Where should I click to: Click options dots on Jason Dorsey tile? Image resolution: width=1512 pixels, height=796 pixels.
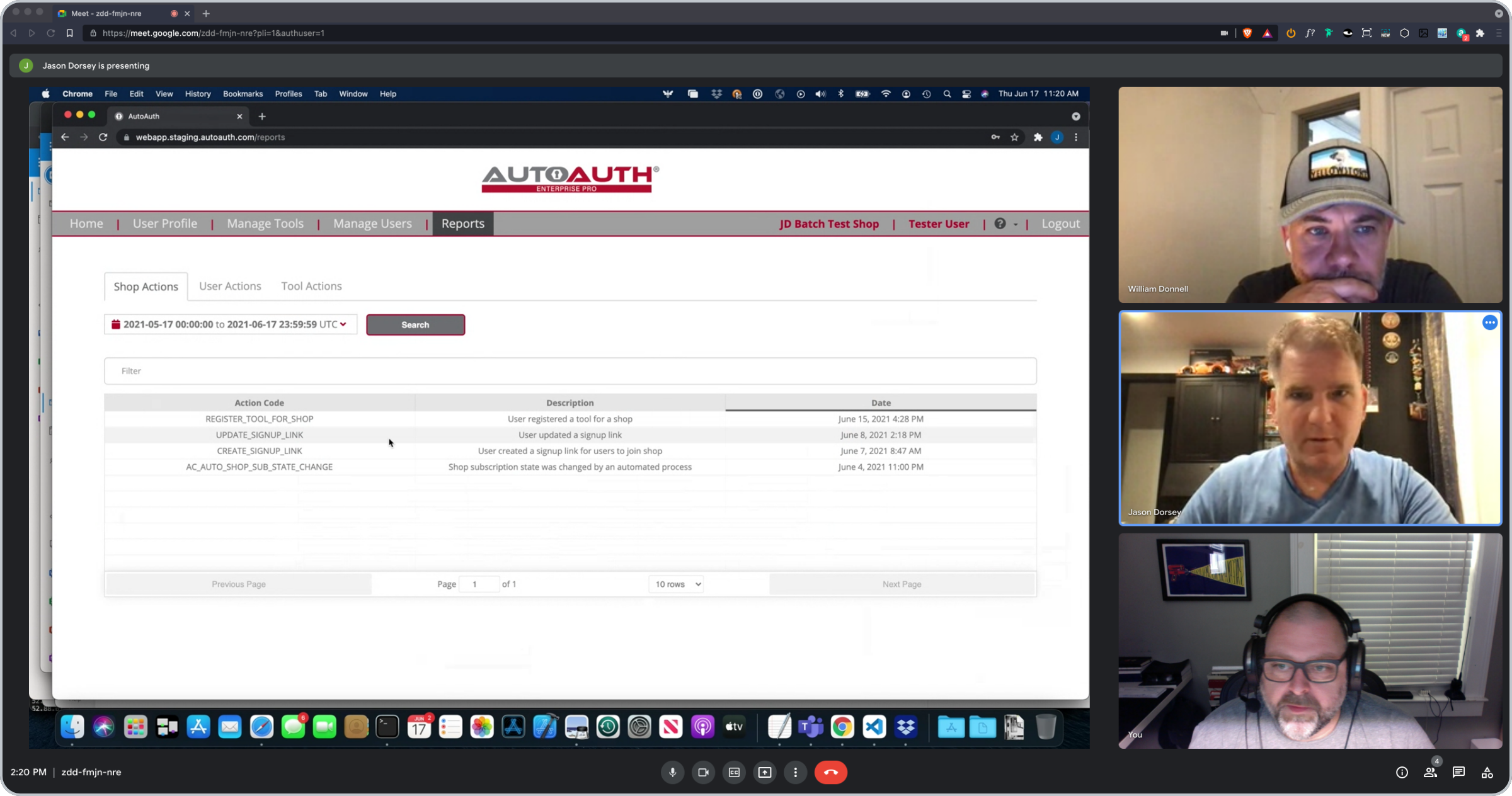coord(1489,322)
